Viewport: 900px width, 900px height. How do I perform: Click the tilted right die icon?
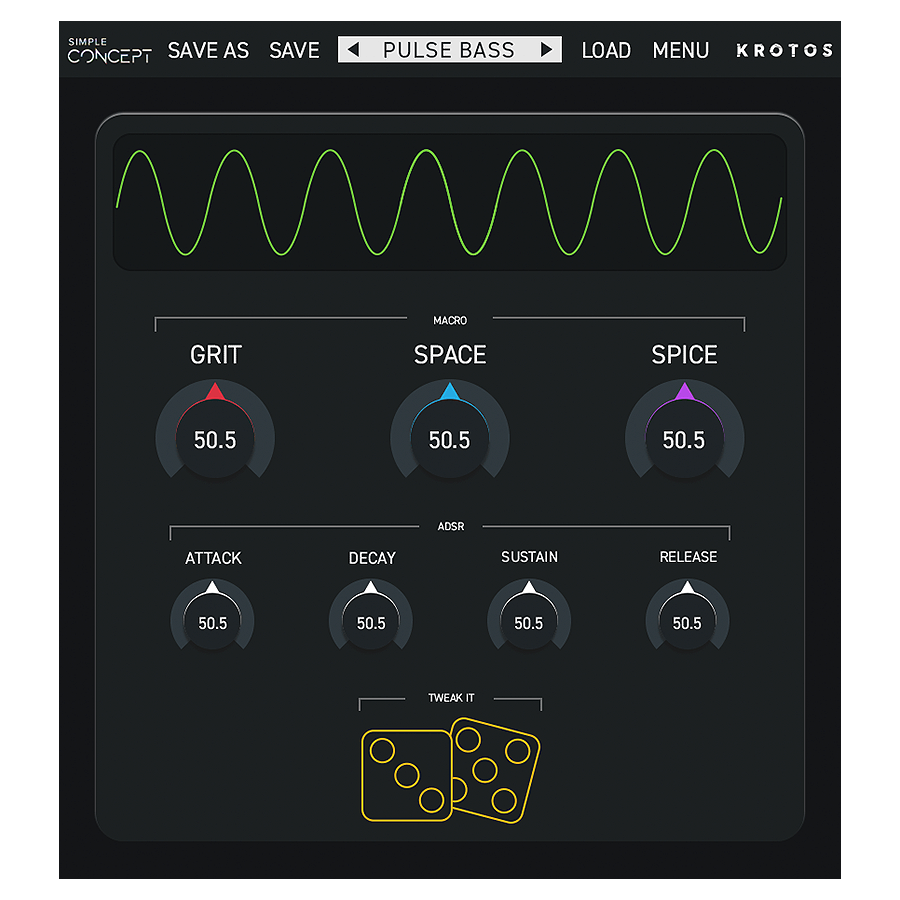tap(496, 770)
